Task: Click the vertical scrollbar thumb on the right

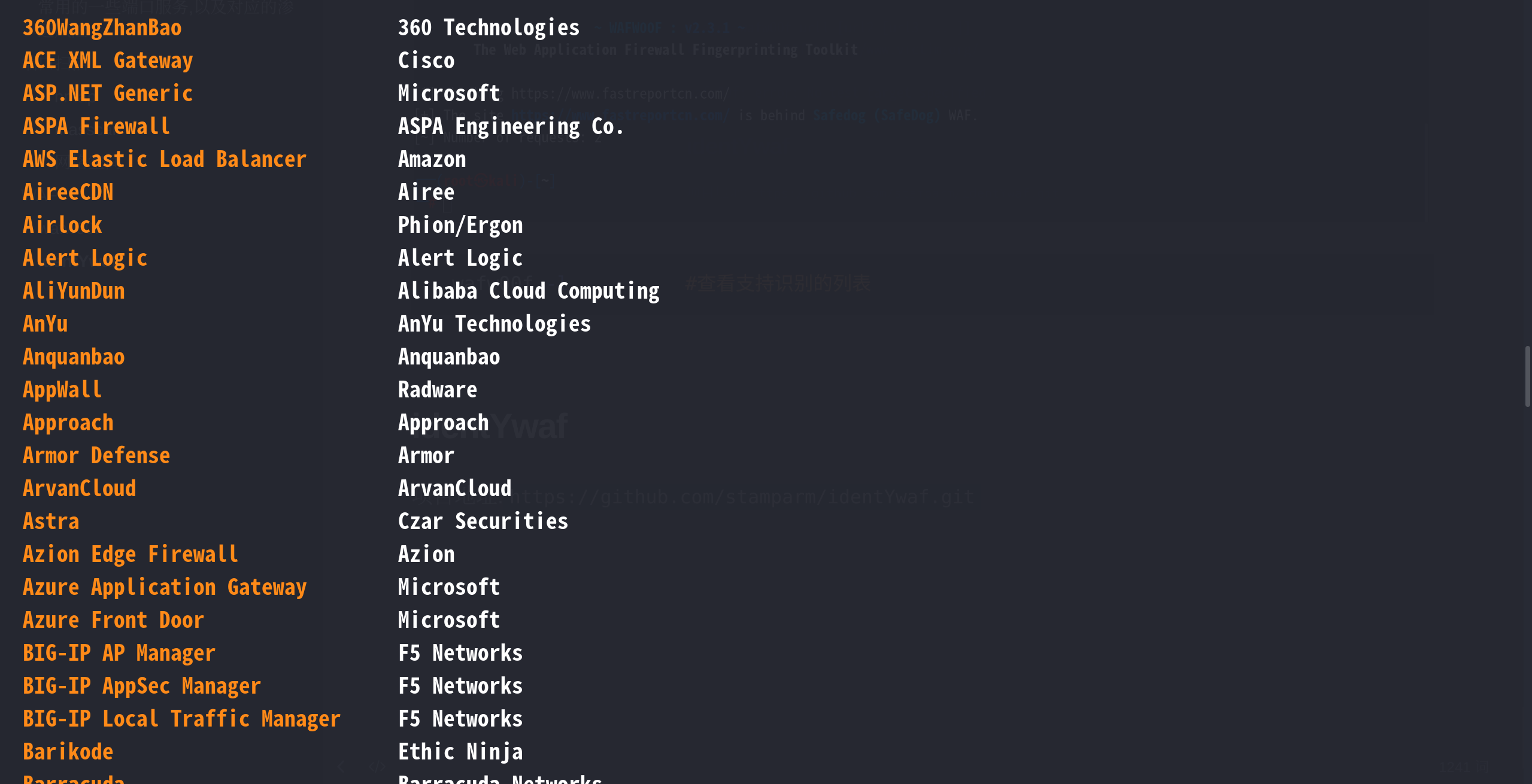Action: pyautogui.click(x=1527, y=376)
